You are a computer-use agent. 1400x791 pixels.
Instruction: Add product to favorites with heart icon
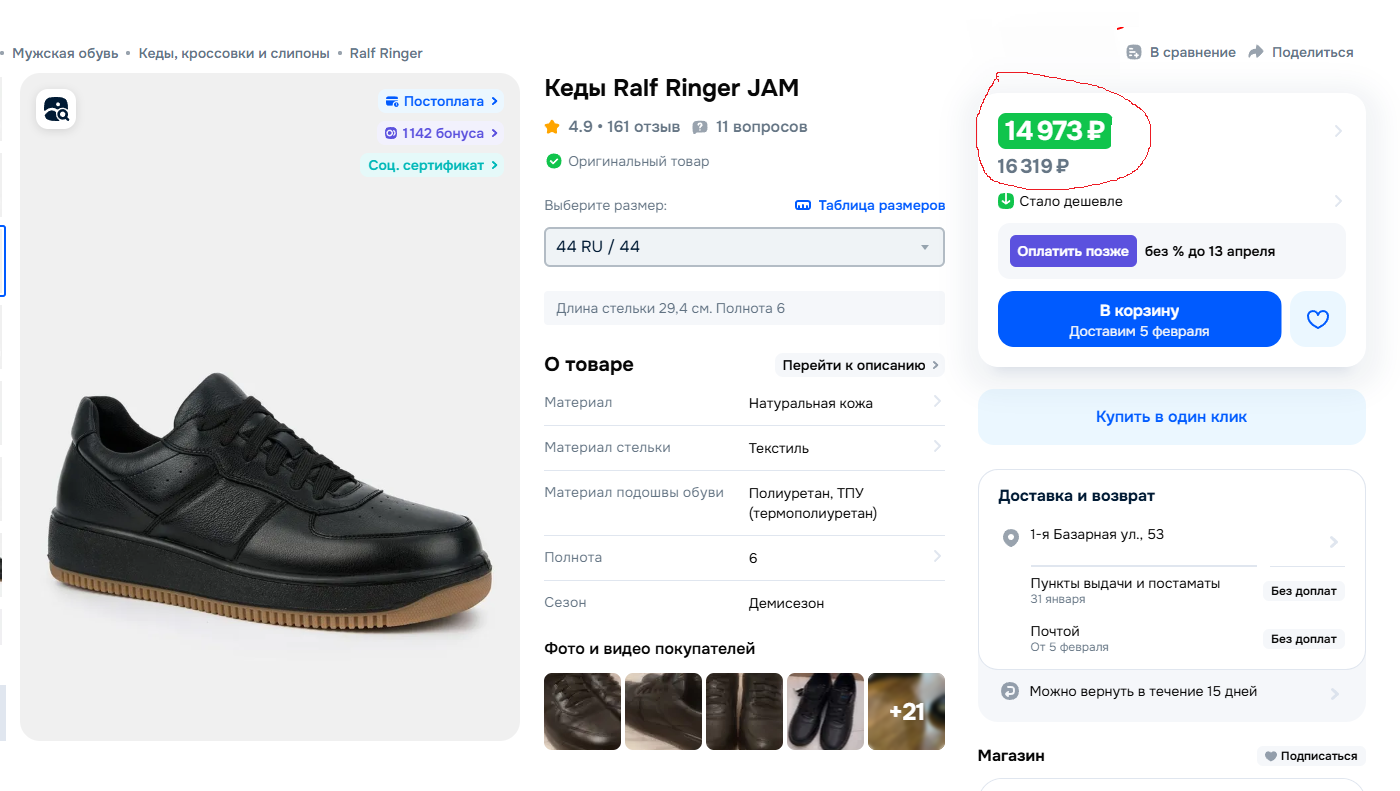[1318, 319]
